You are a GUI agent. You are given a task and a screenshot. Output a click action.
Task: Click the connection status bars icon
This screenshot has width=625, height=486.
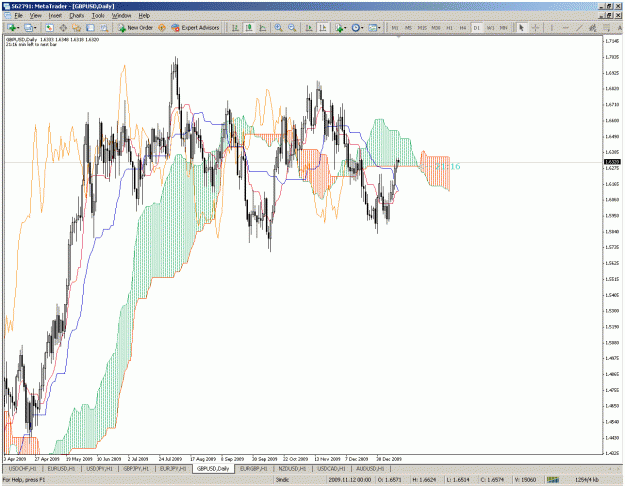point(552,480)
